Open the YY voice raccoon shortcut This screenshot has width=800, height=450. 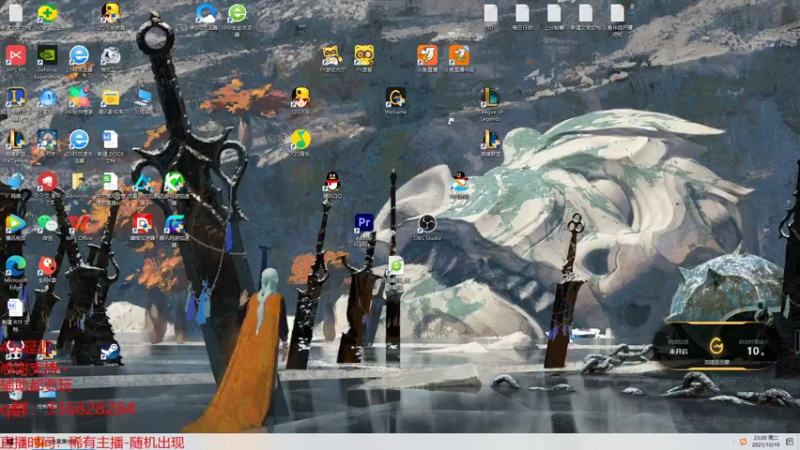364,55
